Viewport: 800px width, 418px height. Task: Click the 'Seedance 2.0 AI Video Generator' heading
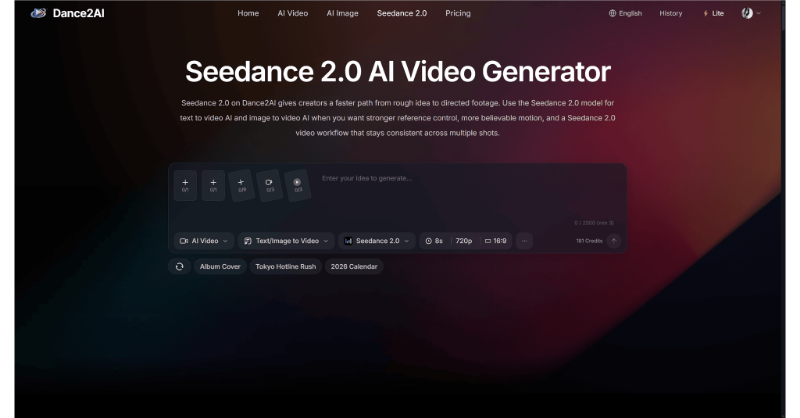coord(398,71)
